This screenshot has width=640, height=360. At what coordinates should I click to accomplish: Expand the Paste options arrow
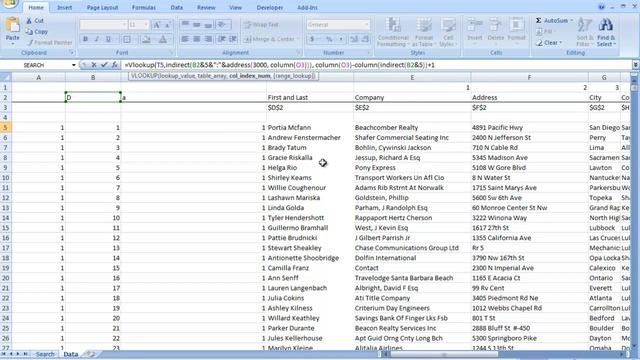click(x=13, y=43)
